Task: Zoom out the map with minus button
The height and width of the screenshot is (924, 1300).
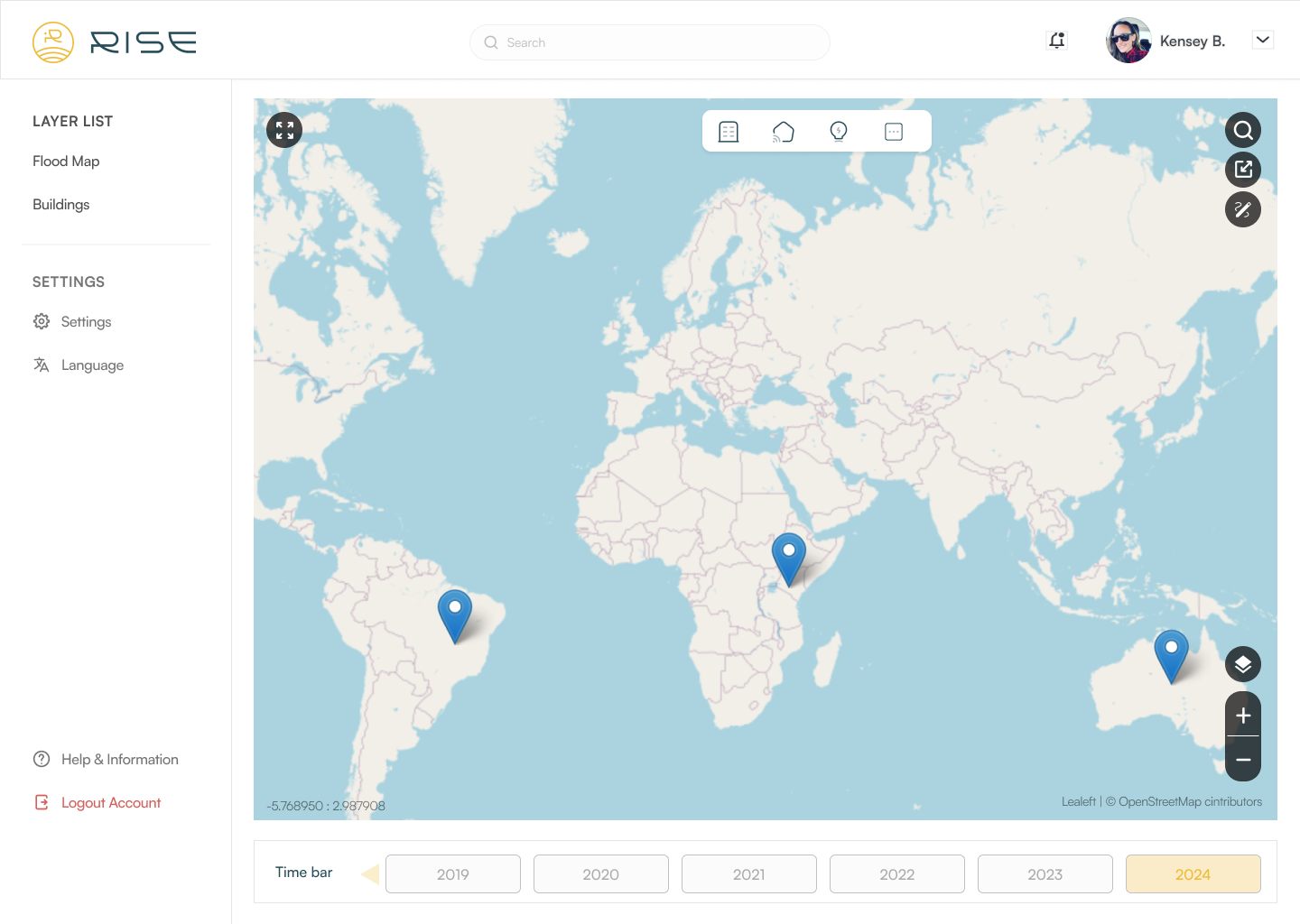Action: 1243,760
